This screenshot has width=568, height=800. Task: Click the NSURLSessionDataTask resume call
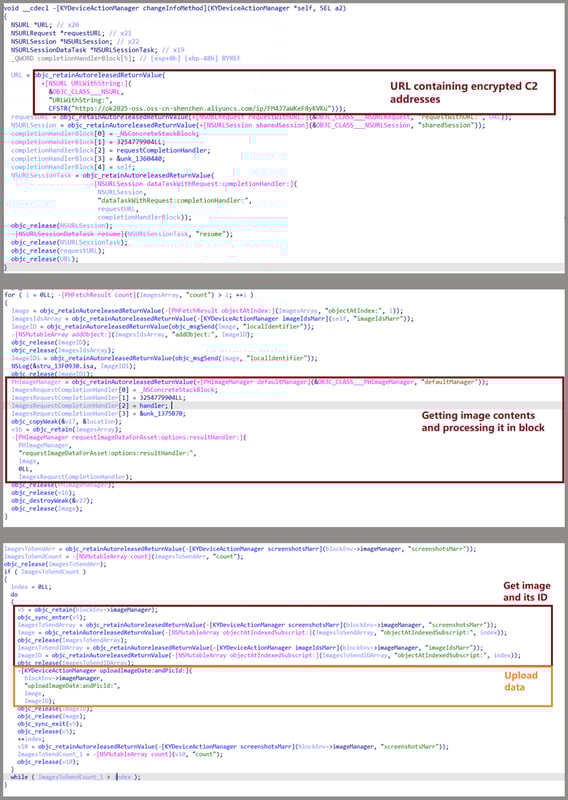[121, 234]
